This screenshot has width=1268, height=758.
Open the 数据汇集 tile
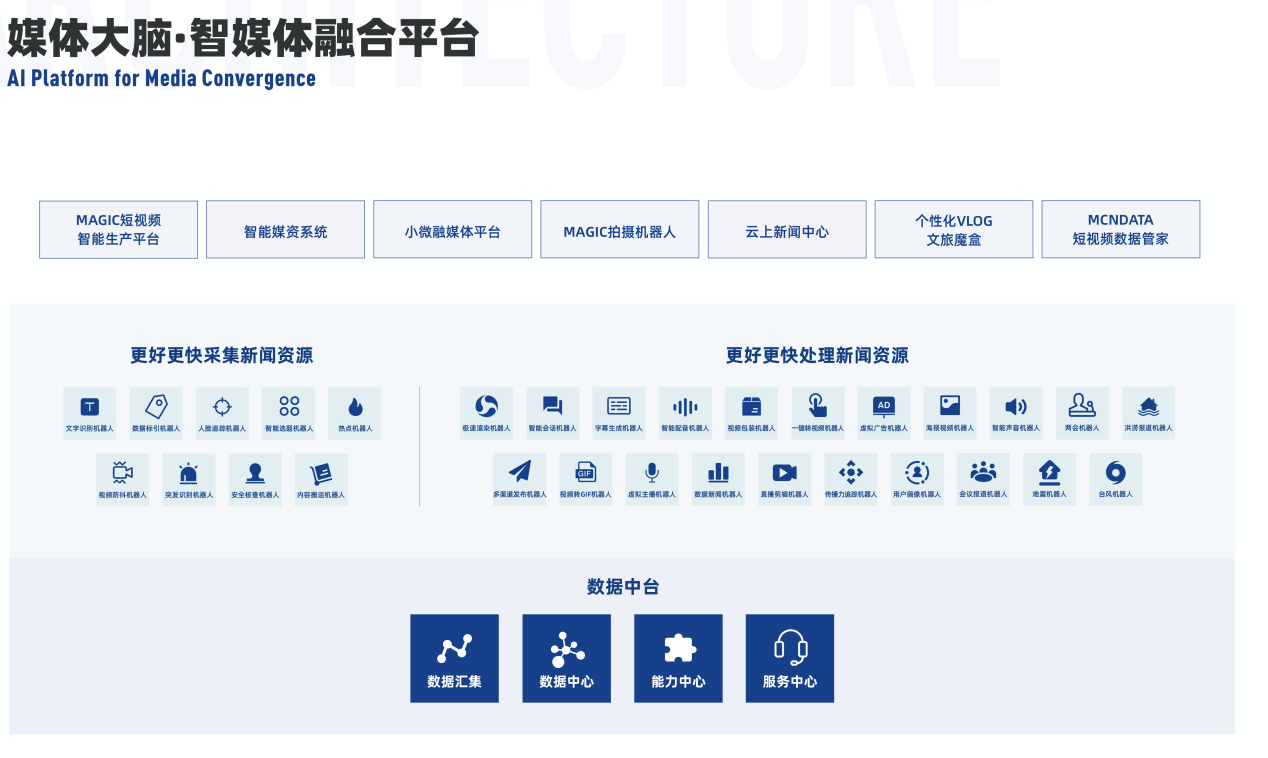point(454,658)
